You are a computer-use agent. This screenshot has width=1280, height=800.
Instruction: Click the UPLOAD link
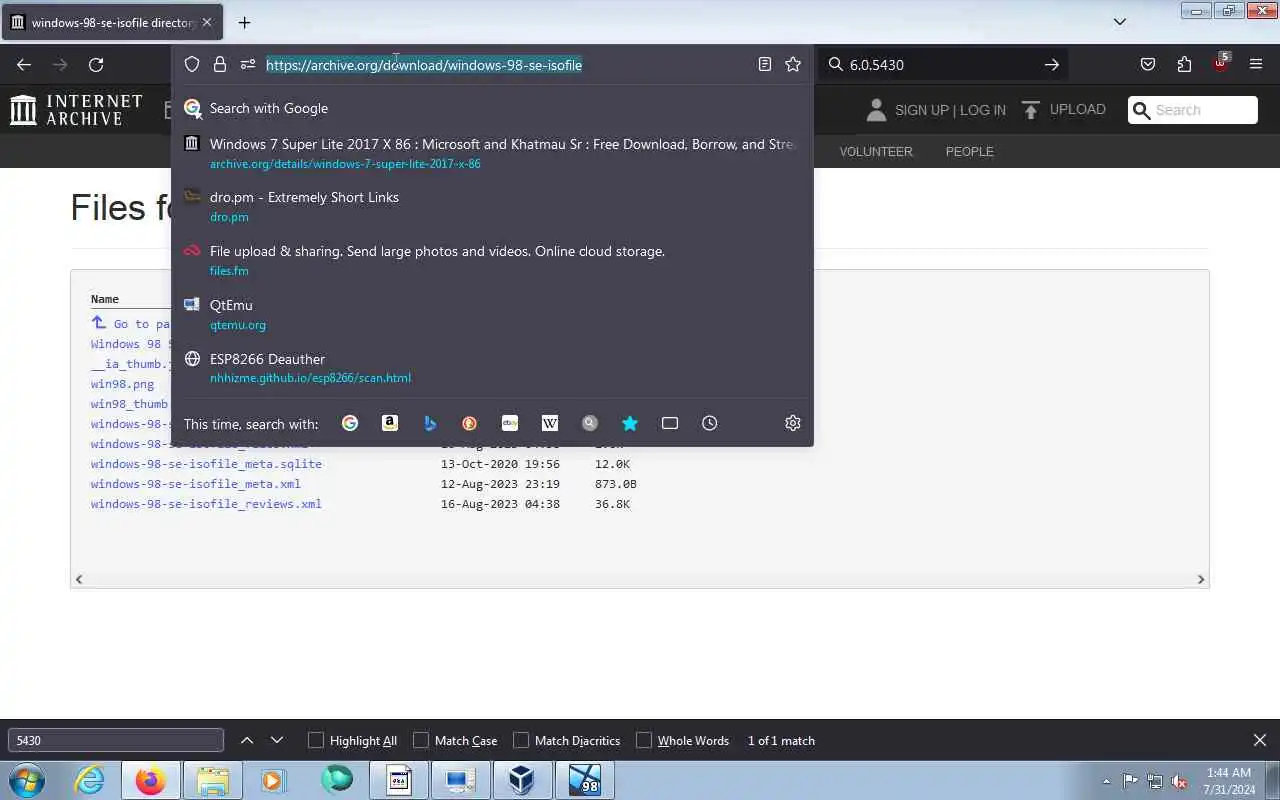point(1078,109)
